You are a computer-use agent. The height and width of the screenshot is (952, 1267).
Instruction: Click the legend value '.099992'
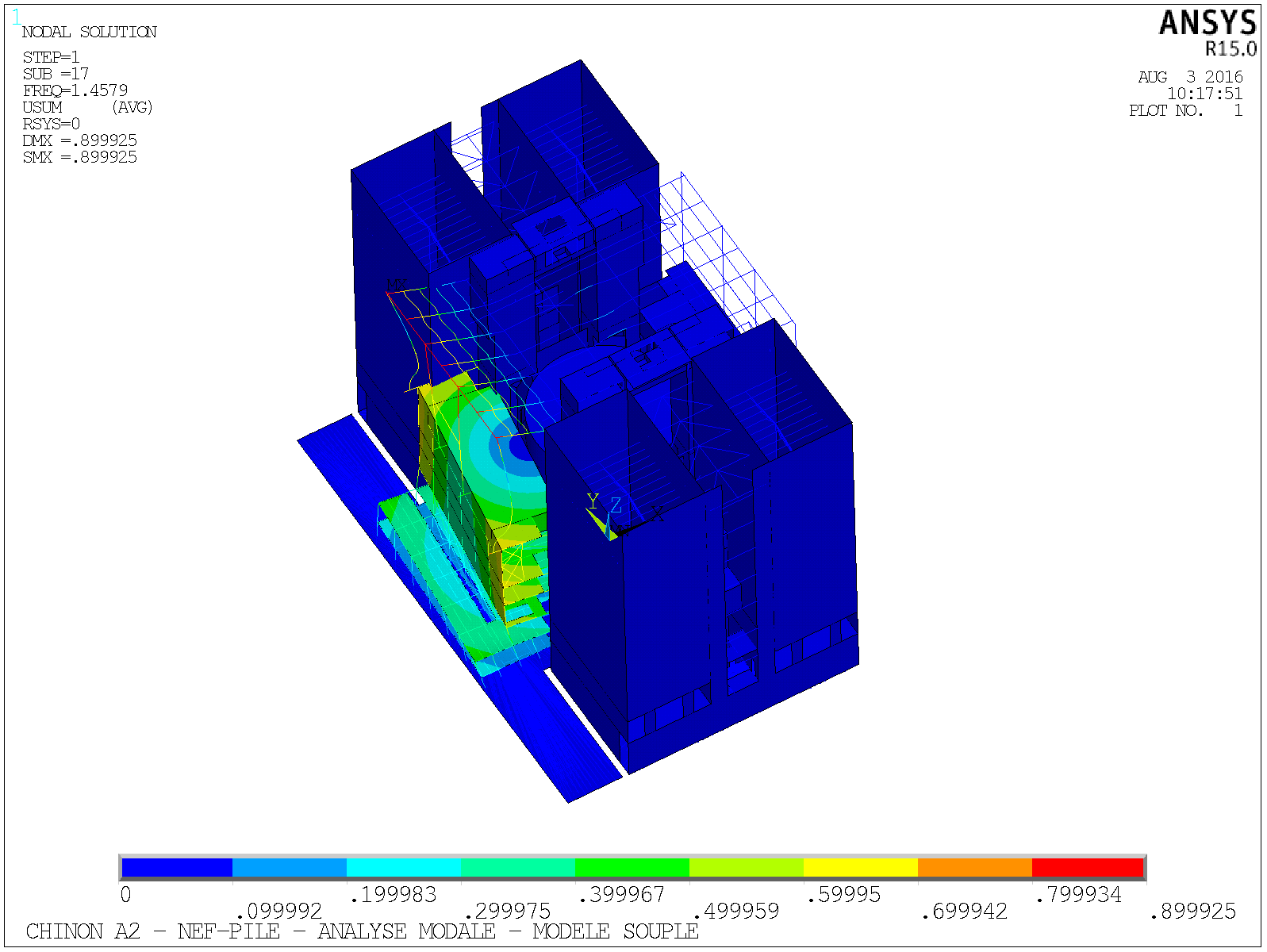click(279, 912)
